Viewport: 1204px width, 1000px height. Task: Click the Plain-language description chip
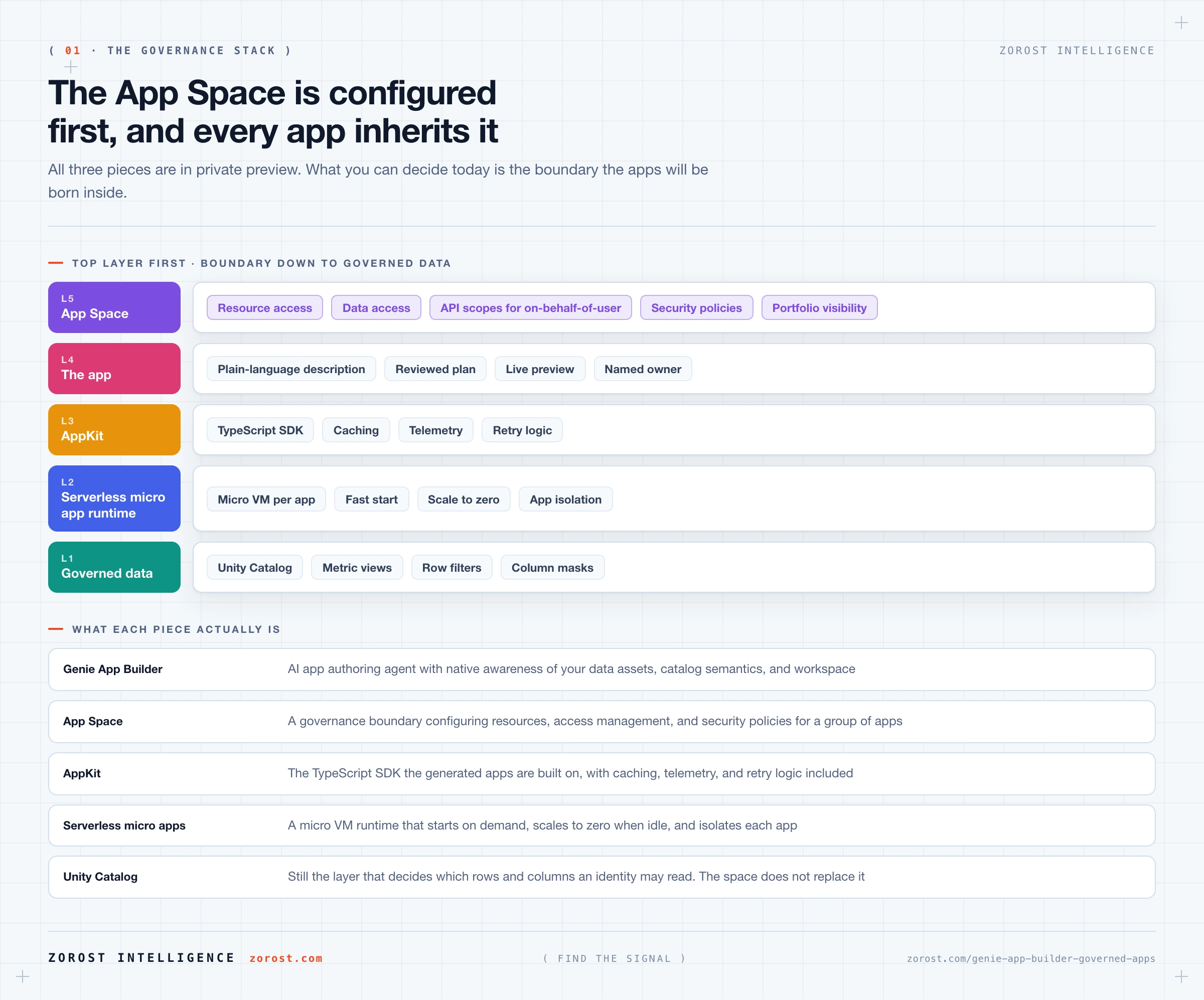click(291, 369)
